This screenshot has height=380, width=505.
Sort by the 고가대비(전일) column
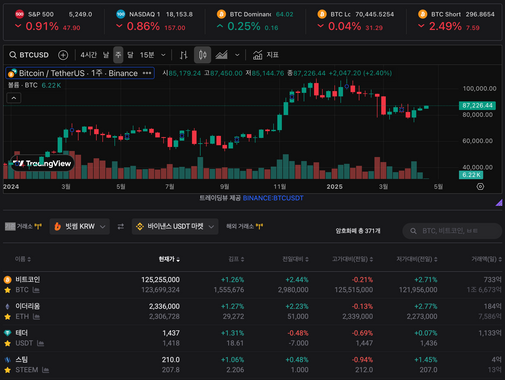pos(352,259)
